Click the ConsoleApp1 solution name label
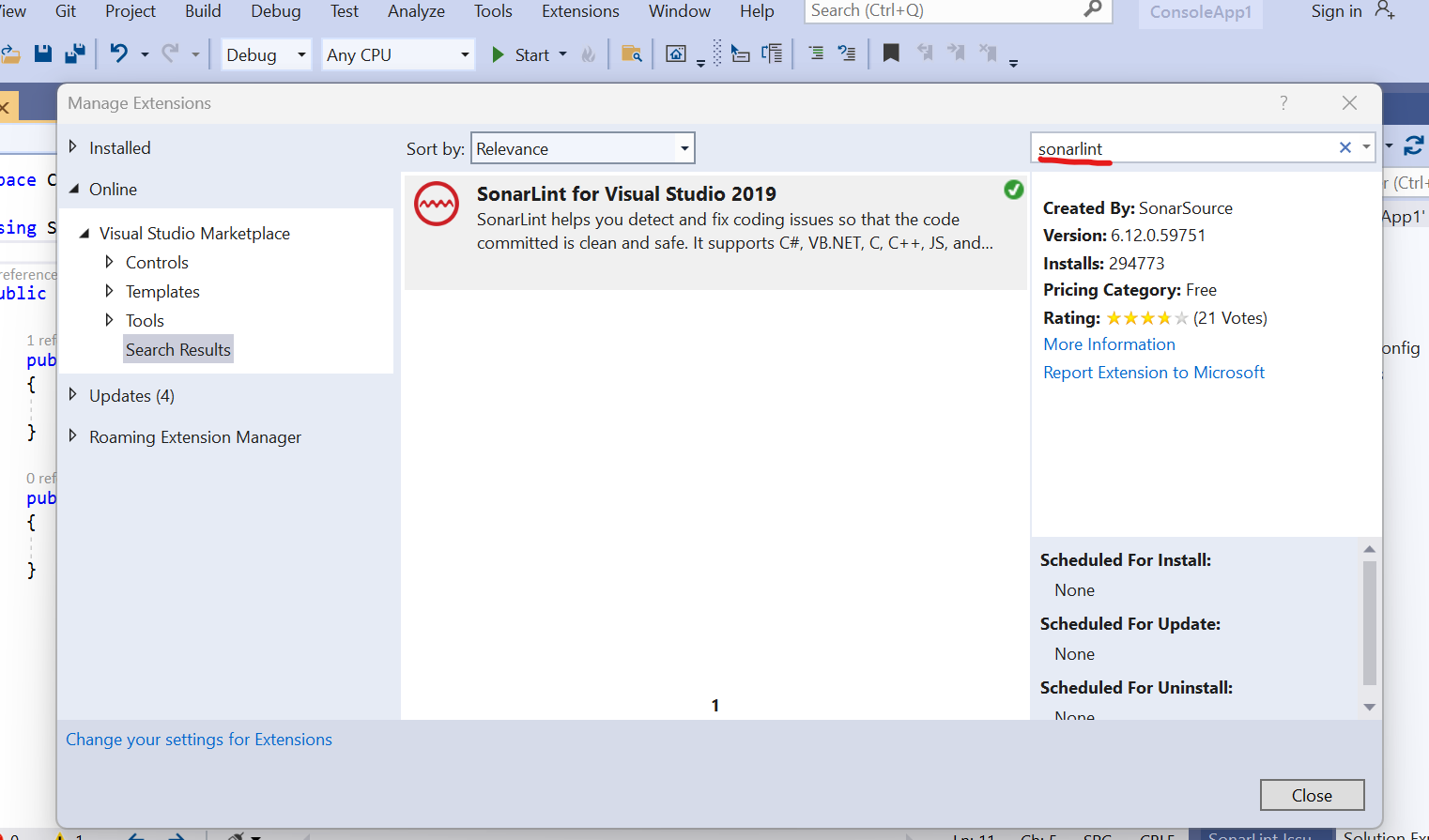 click(1201, 12)
